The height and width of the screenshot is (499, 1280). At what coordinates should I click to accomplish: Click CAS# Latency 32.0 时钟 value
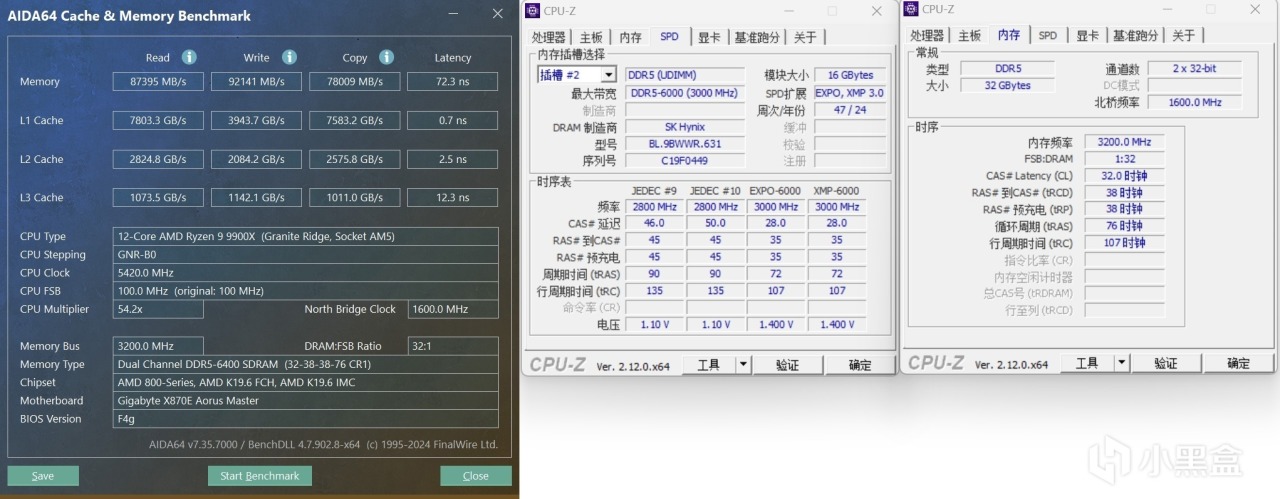coord(1124,176)
